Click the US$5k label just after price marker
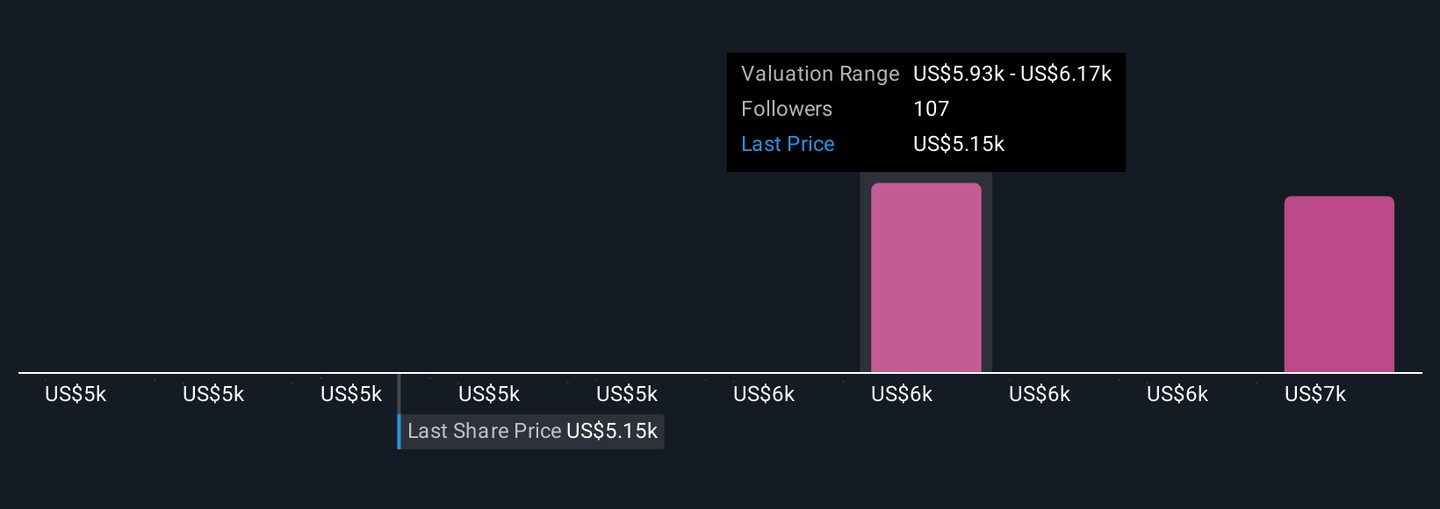The image size is (1440, 509). [x=489, y=394]
